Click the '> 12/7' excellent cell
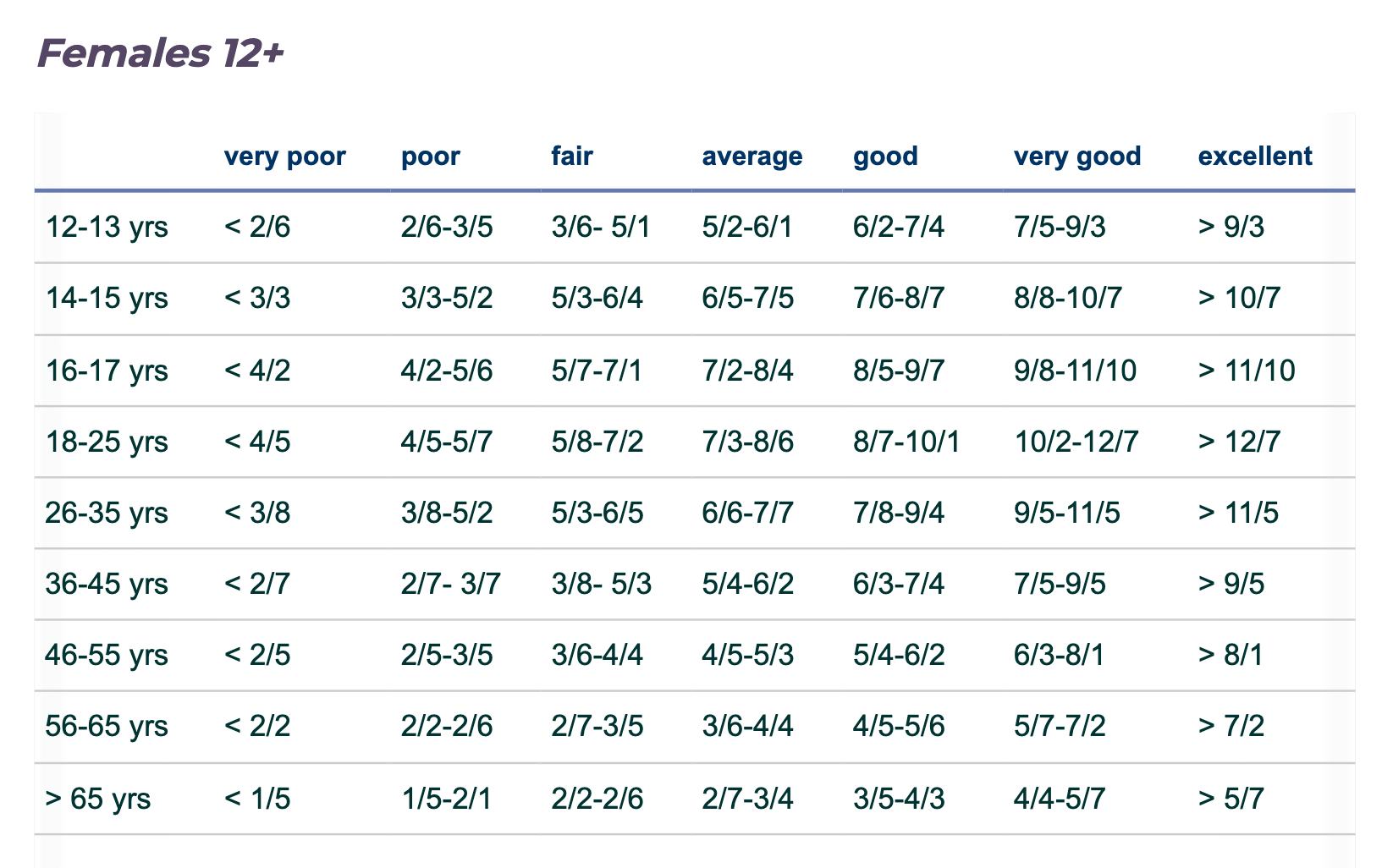Screen dimensions: 1393x868 click(x=1239, y=442)
